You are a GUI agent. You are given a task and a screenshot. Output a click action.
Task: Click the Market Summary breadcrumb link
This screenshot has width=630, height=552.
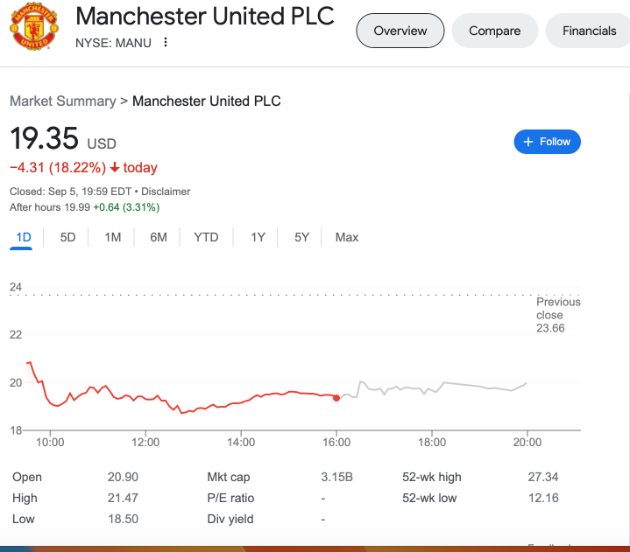(62, 101)
